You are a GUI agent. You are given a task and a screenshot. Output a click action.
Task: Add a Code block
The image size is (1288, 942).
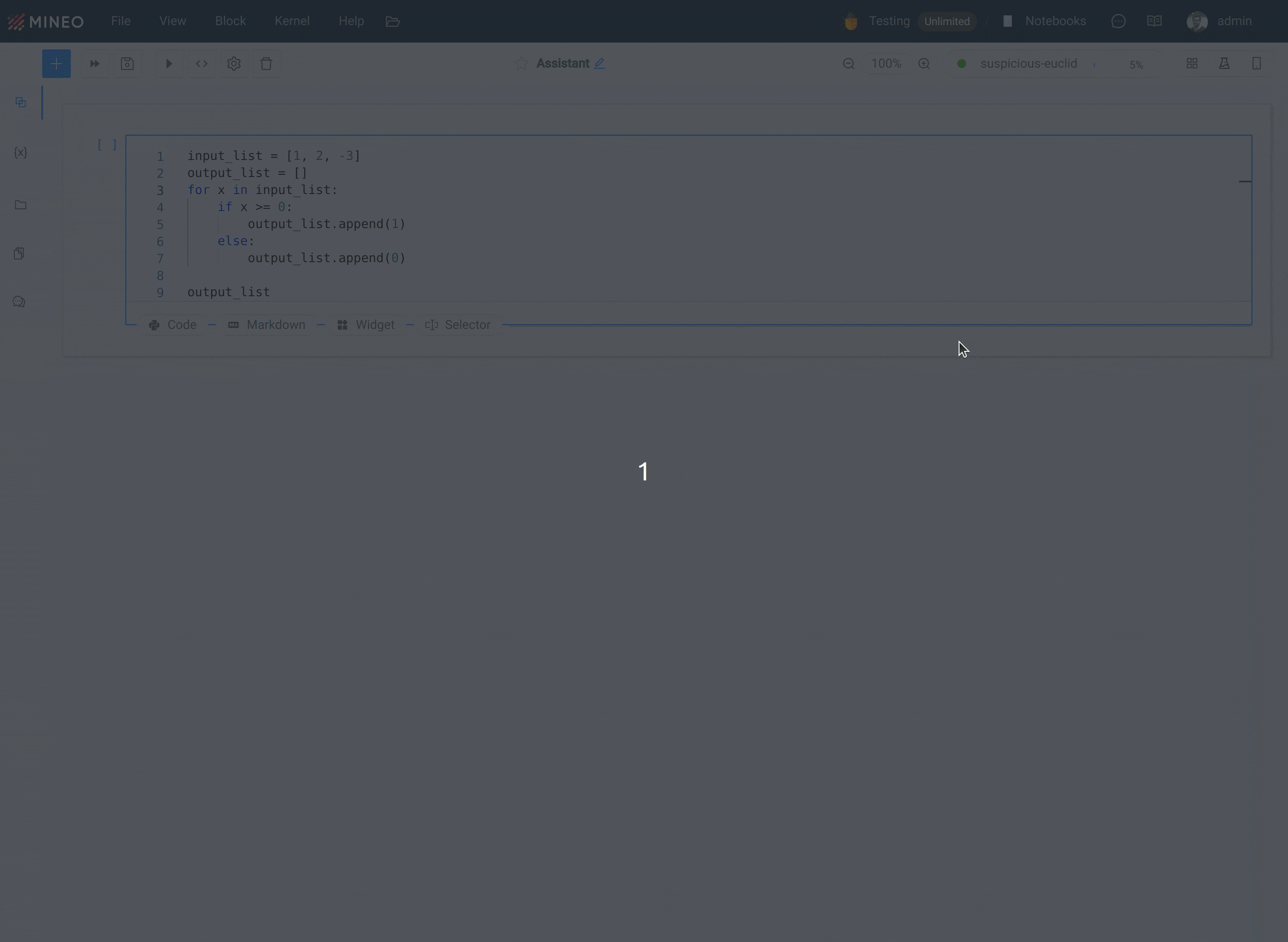173,324
